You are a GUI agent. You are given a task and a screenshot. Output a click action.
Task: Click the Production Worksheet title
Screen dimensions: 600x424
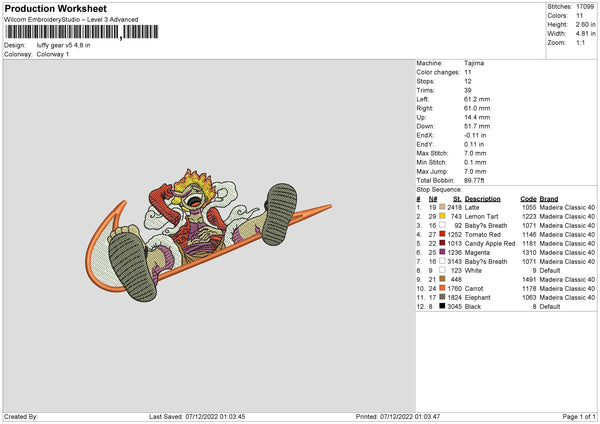tap(55, 8)
